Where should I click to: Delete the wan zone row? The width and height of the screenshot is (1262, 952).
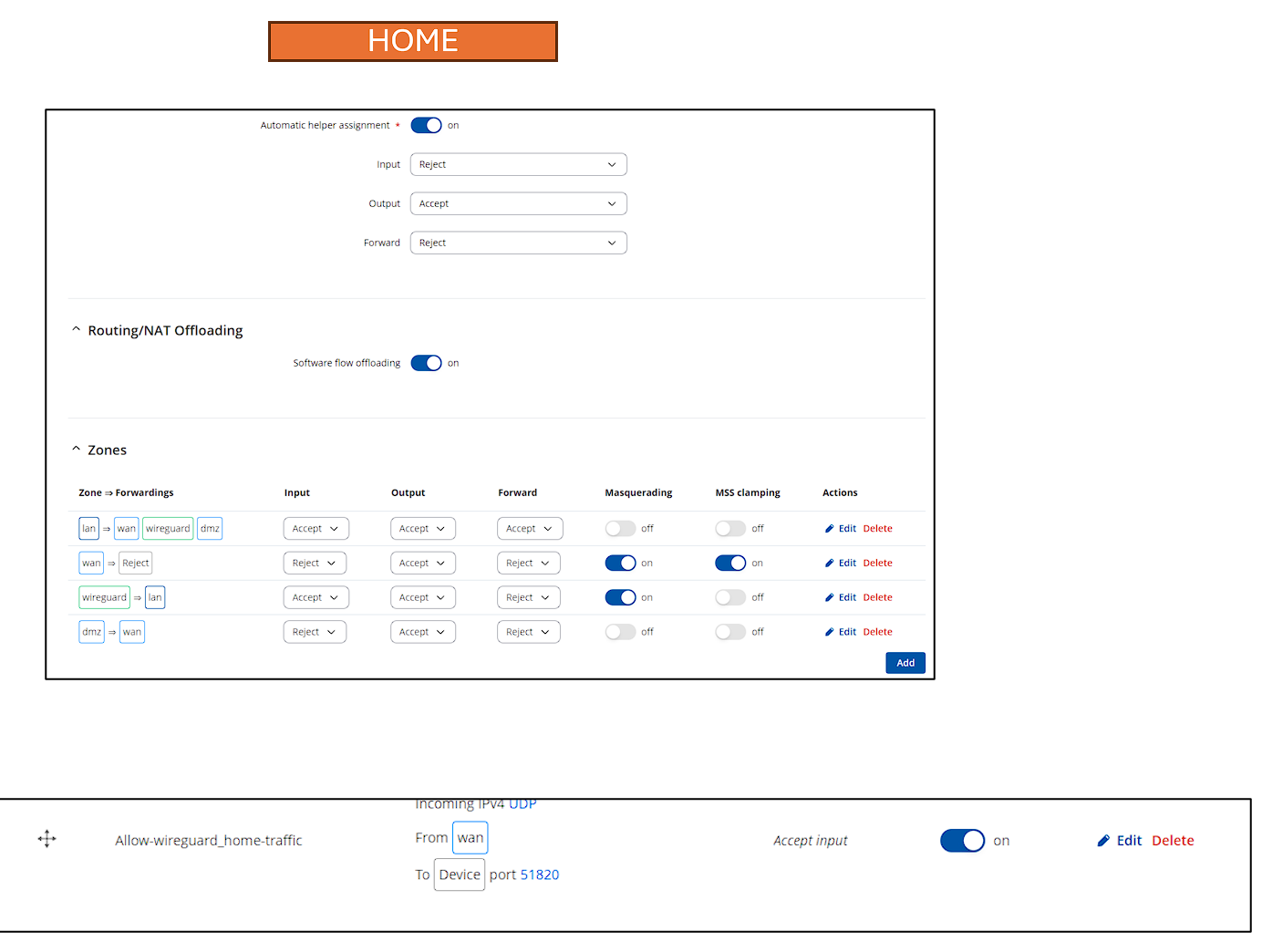[x=878, y=564]
